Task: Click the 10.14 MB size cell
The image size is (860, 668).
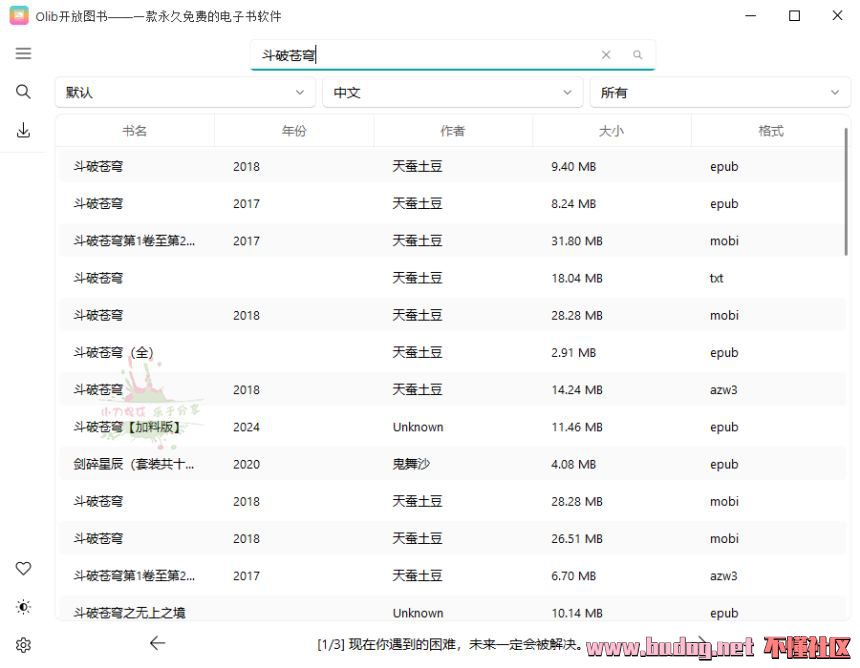Action: [x=577, y=613]
